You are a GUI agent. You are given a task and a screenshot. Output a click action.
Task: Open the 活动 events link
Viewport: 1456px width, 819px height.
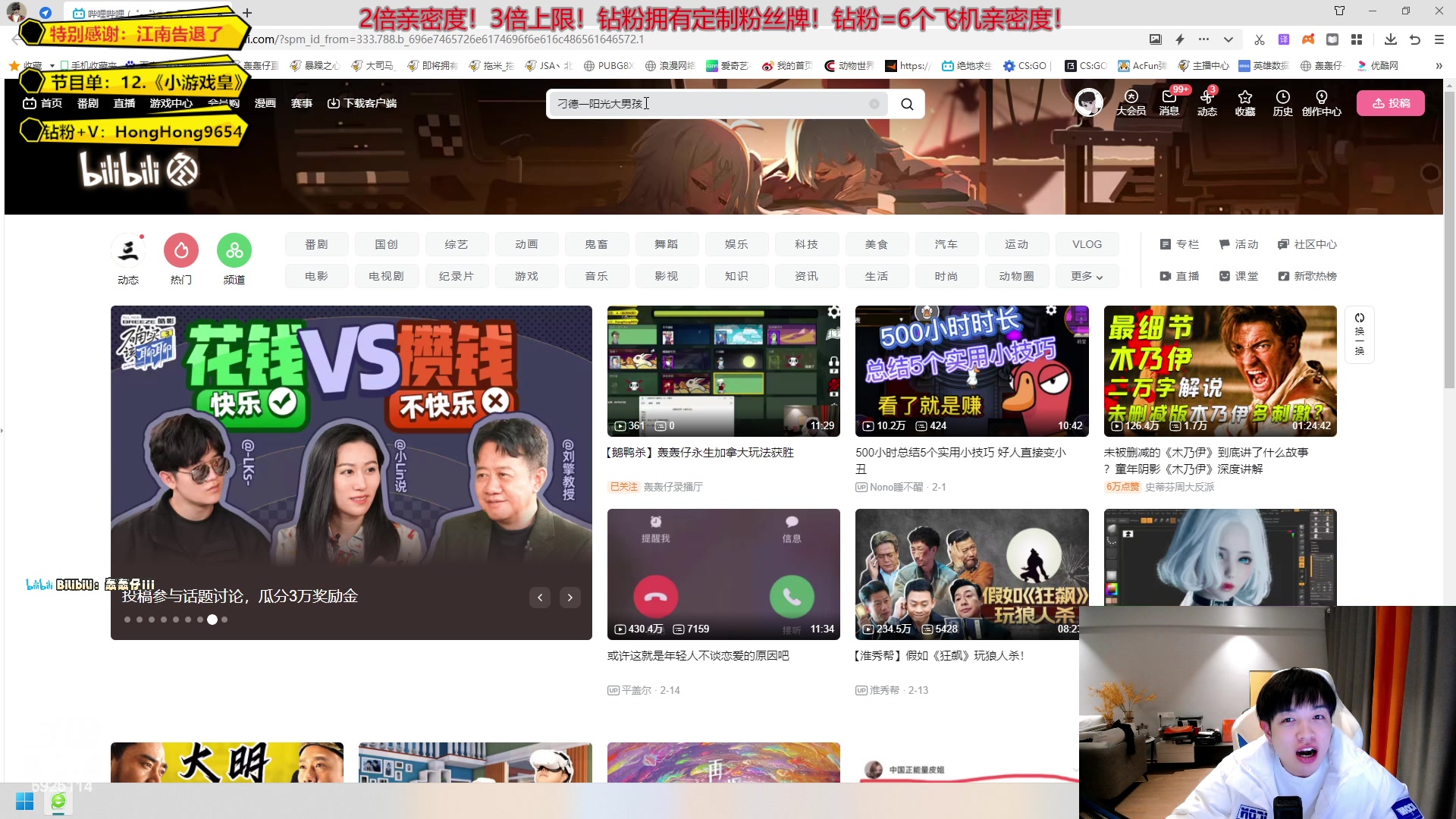click(1238, 244)
